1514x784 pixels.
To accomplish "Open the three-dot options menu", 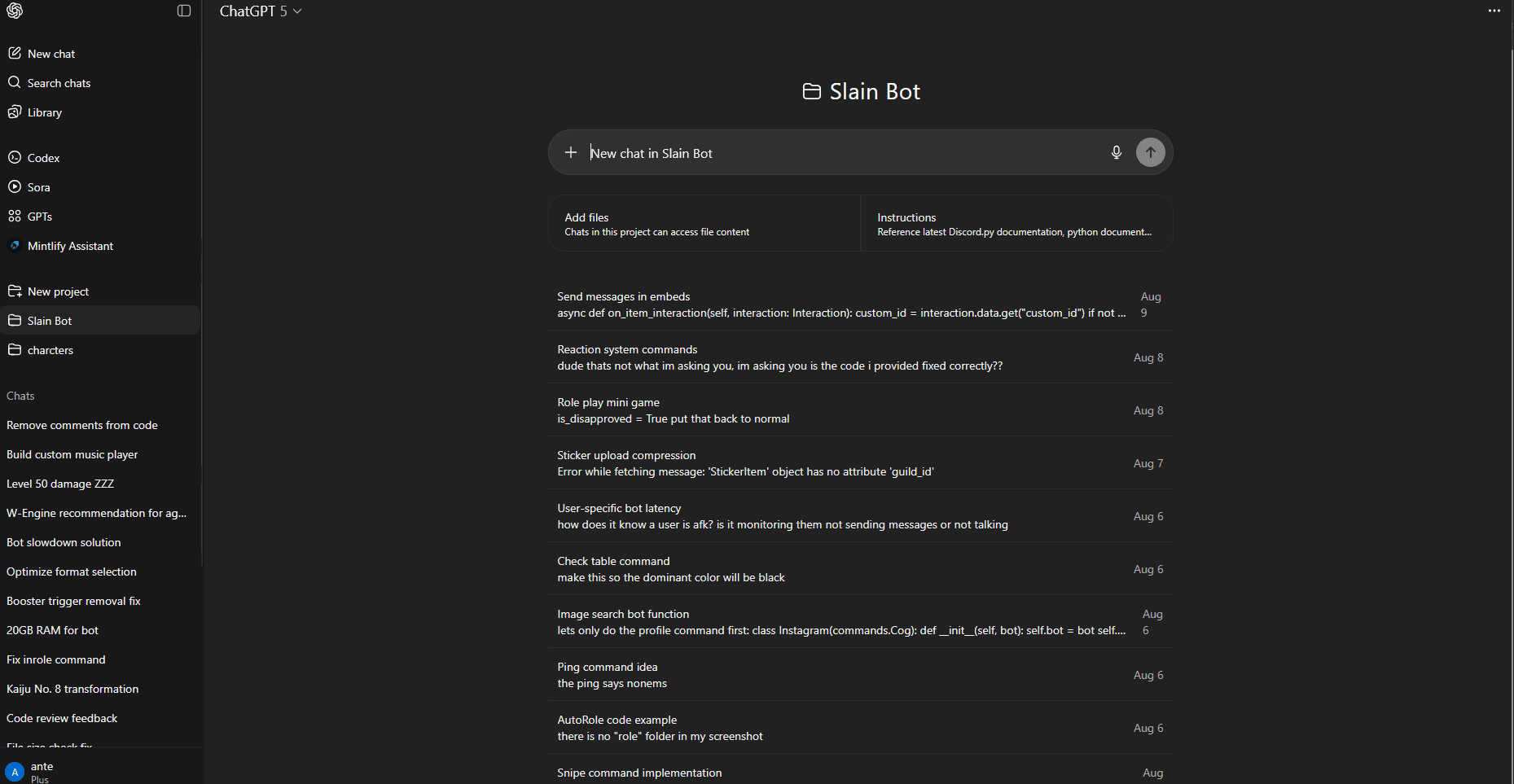I will (1494, 11).
